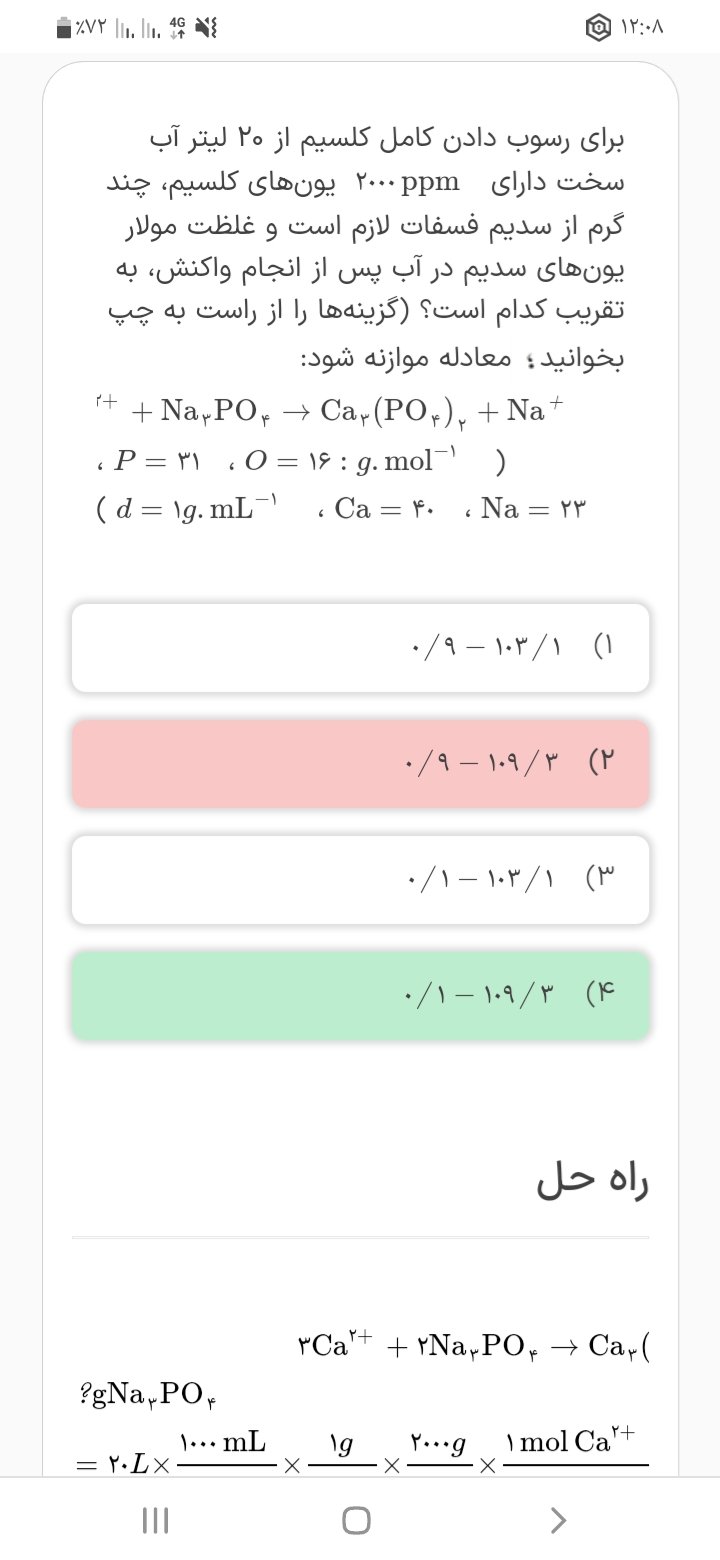Tap the balanced 3Ca²⁺ solution equation
Image resolution: width=720 pixels, height=1560 pixels.
(x=472, y=1343)
